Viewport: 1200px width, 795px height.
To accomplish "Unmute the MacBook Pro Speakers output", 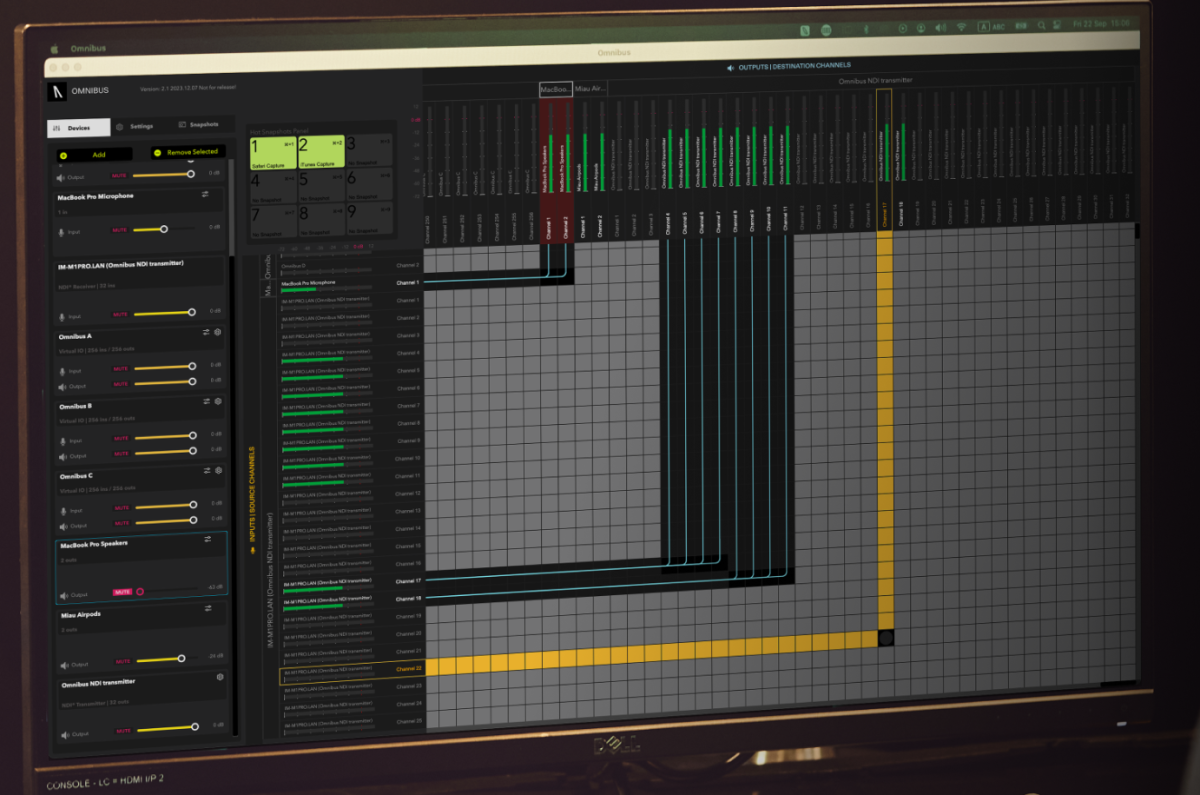I will click(x=123, y=592).
